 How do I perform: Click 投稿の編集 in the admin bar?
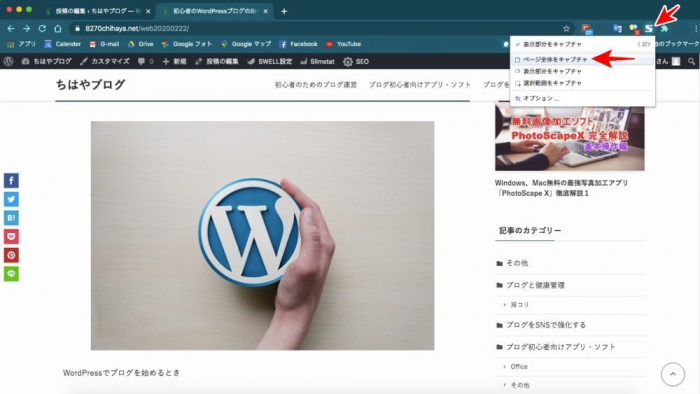[x=217, y=62]
